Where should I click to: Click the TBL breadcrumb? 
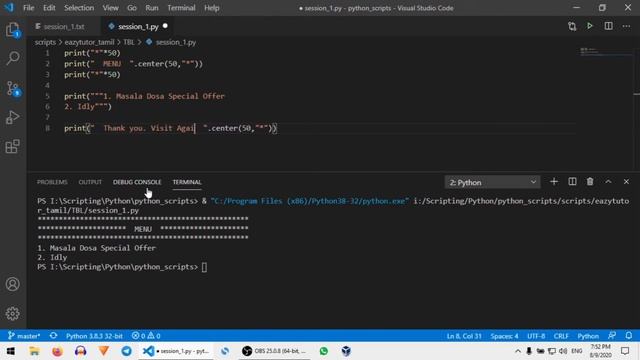click(x=129, y=42)
